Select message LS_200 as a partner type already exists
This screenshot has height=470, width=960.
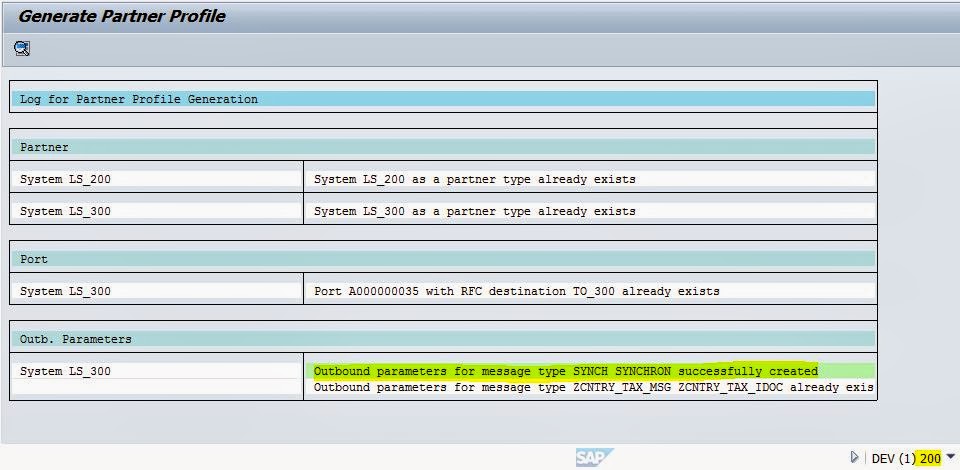(x=474, y=179)
